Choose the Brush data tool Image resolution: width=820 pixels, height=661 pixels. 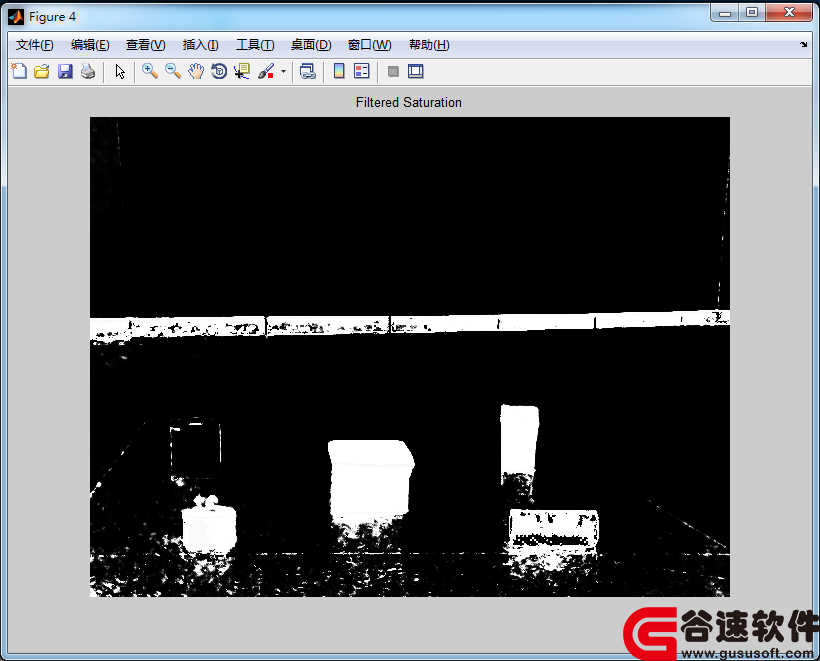(x=266, y=71)
